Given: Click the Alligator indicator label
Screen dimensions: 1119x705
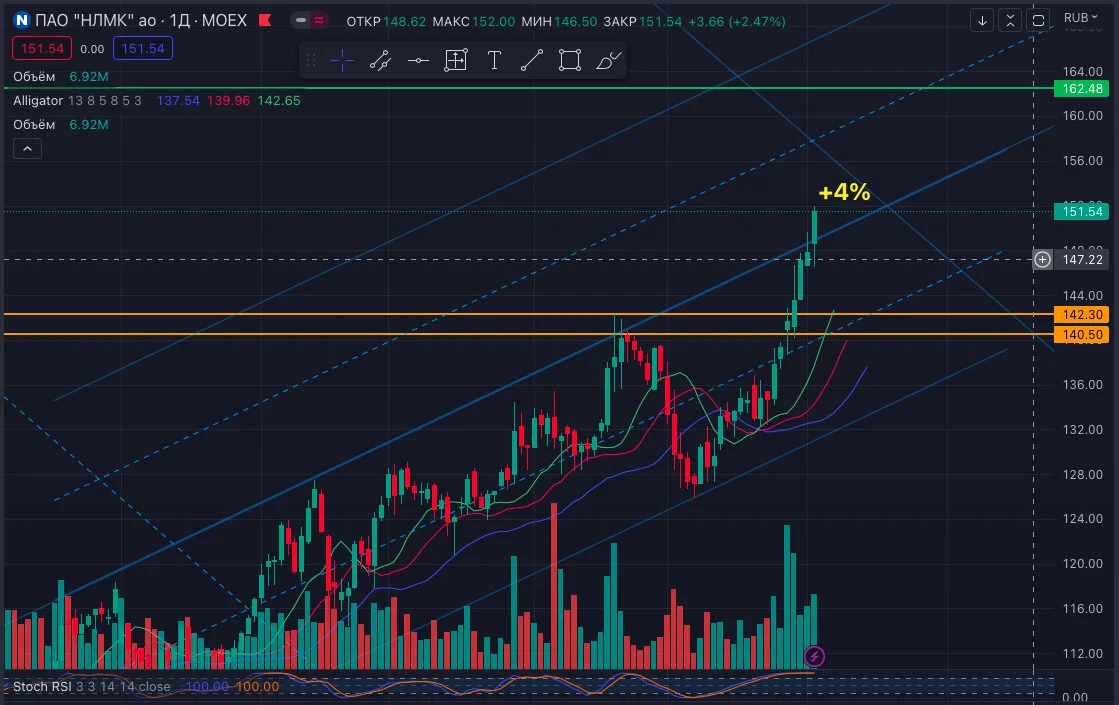Looking at the screenshot, I should point(38,101).
